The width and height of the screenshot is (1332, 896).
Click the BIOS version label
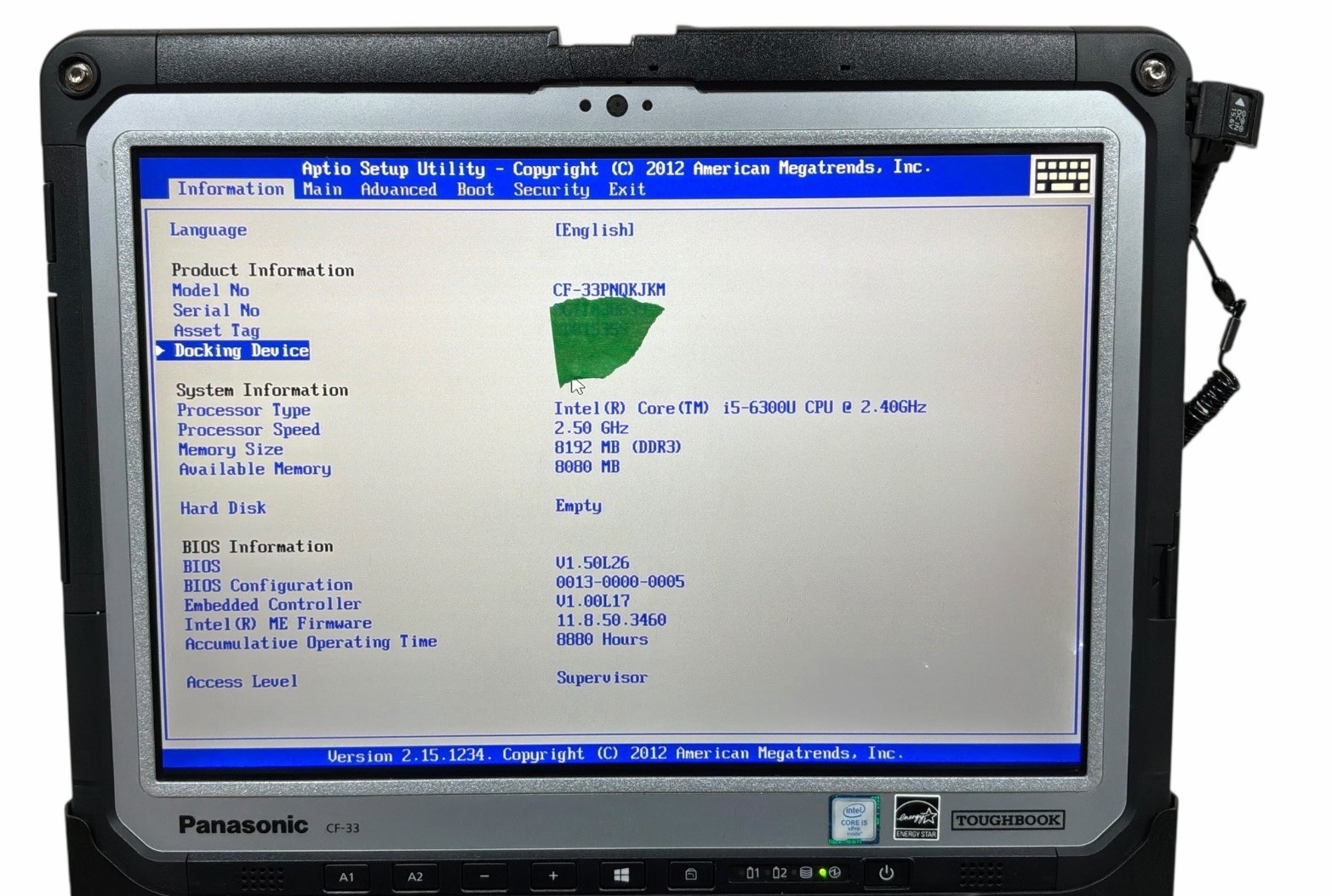pos(202,566)
